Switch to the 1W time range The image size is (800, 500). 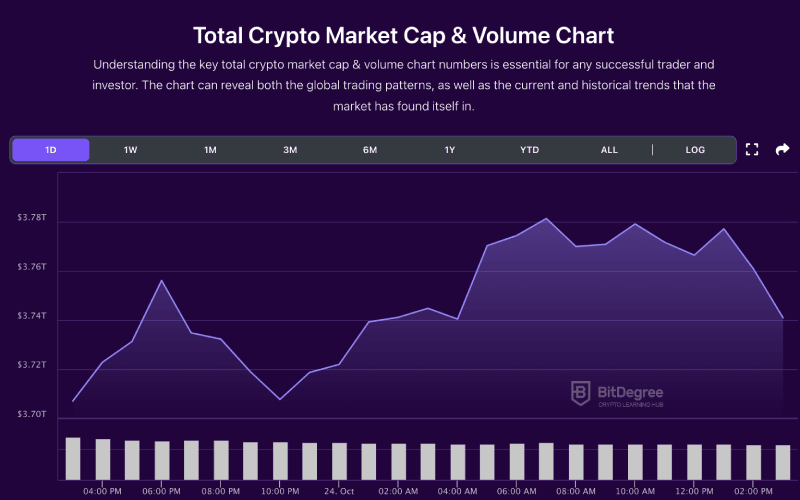coord(131,150)
